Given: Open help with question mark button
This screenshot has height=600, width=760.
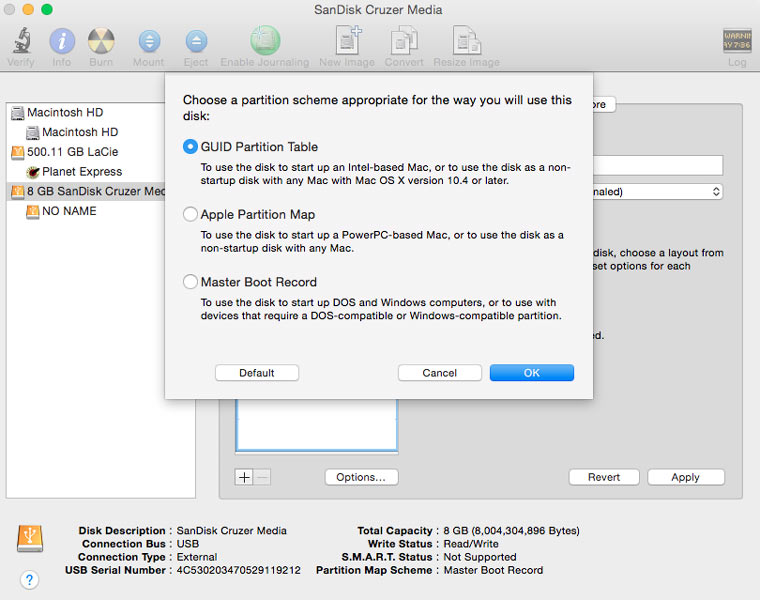Looking at the screenshot, I should coord(30,580).
